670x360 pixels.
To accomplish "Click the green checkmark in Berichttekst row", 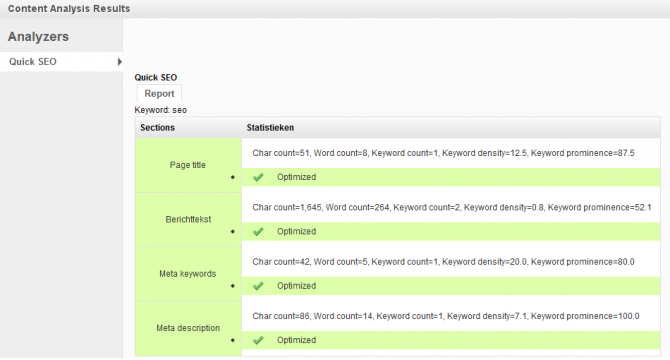I will pos(258,231).
